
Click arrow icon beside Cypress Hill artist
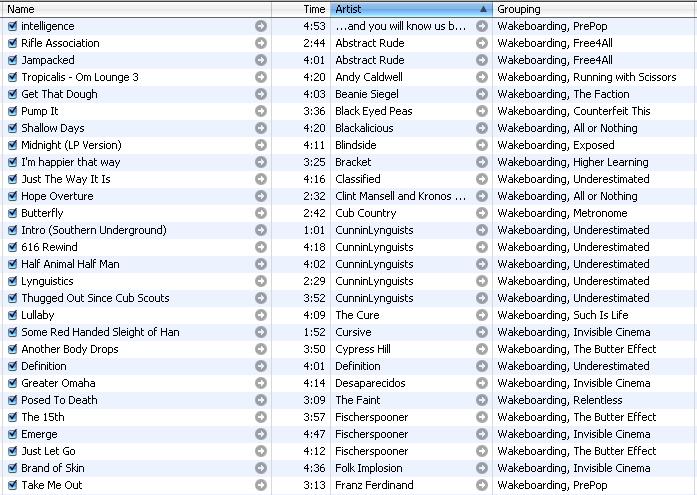coord(482,349)
